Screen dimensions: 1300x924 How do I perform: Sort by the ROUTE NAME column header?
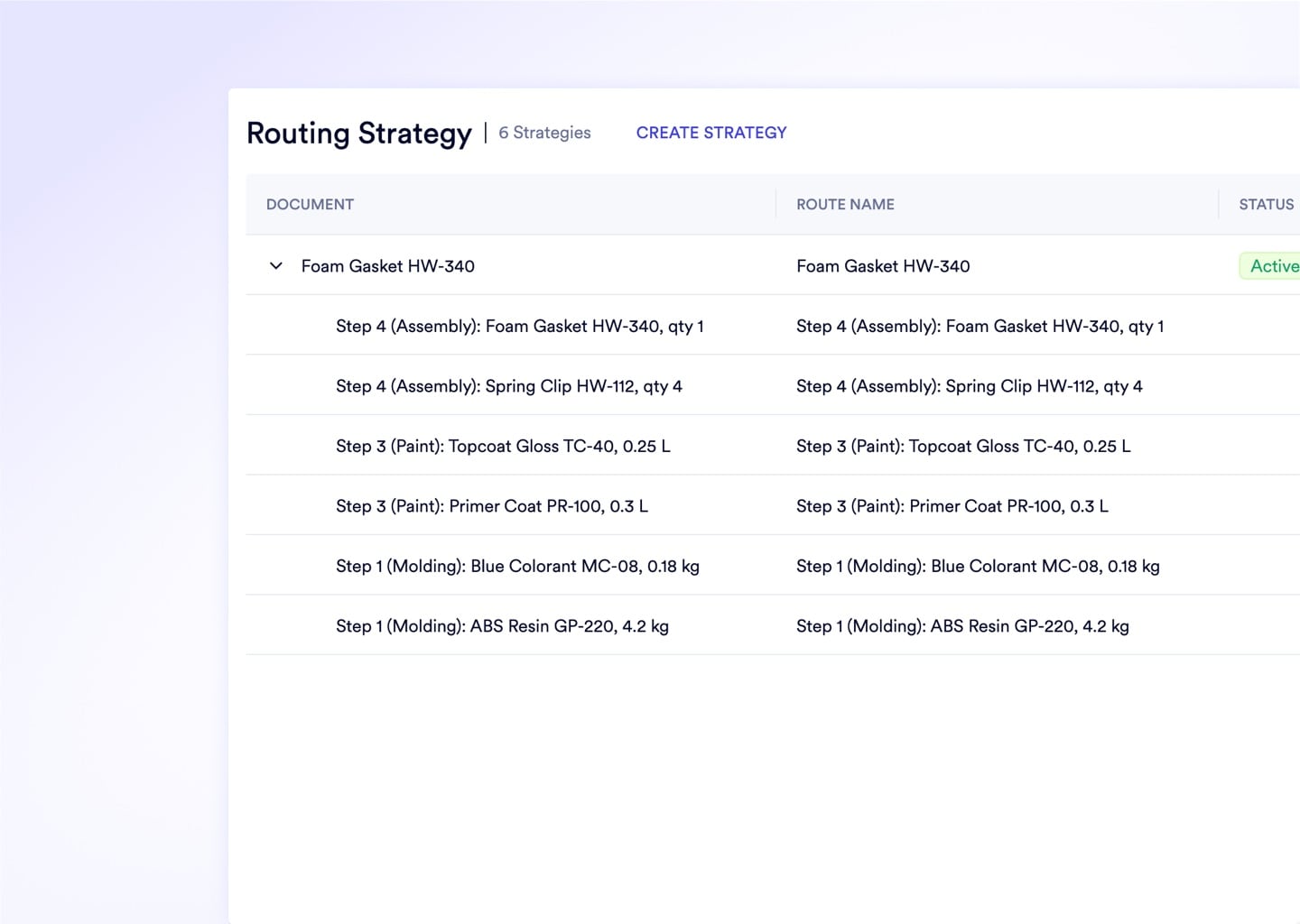[x=844, y=205]
